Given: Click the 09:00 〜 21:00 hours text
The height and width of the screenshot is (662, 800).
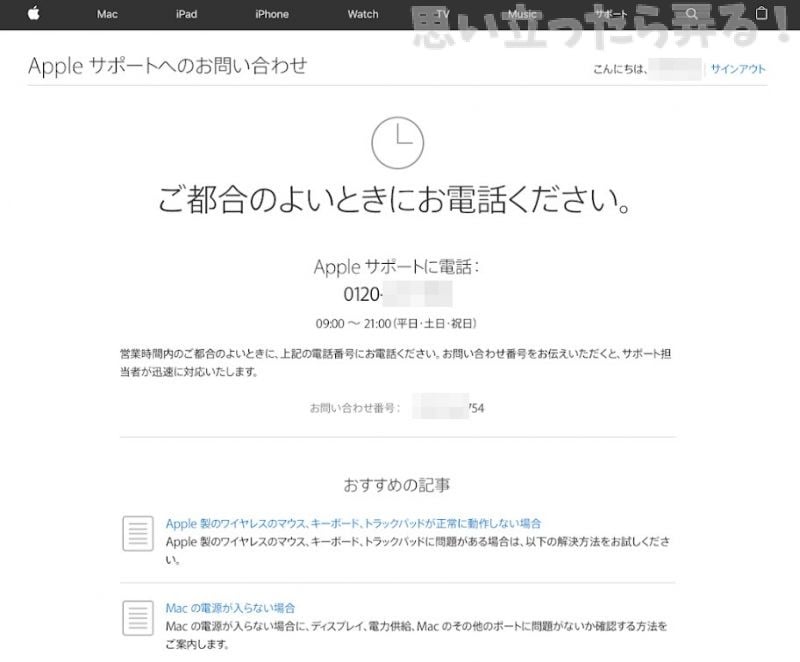Looking at the screenshot, I should pos(396,323).
